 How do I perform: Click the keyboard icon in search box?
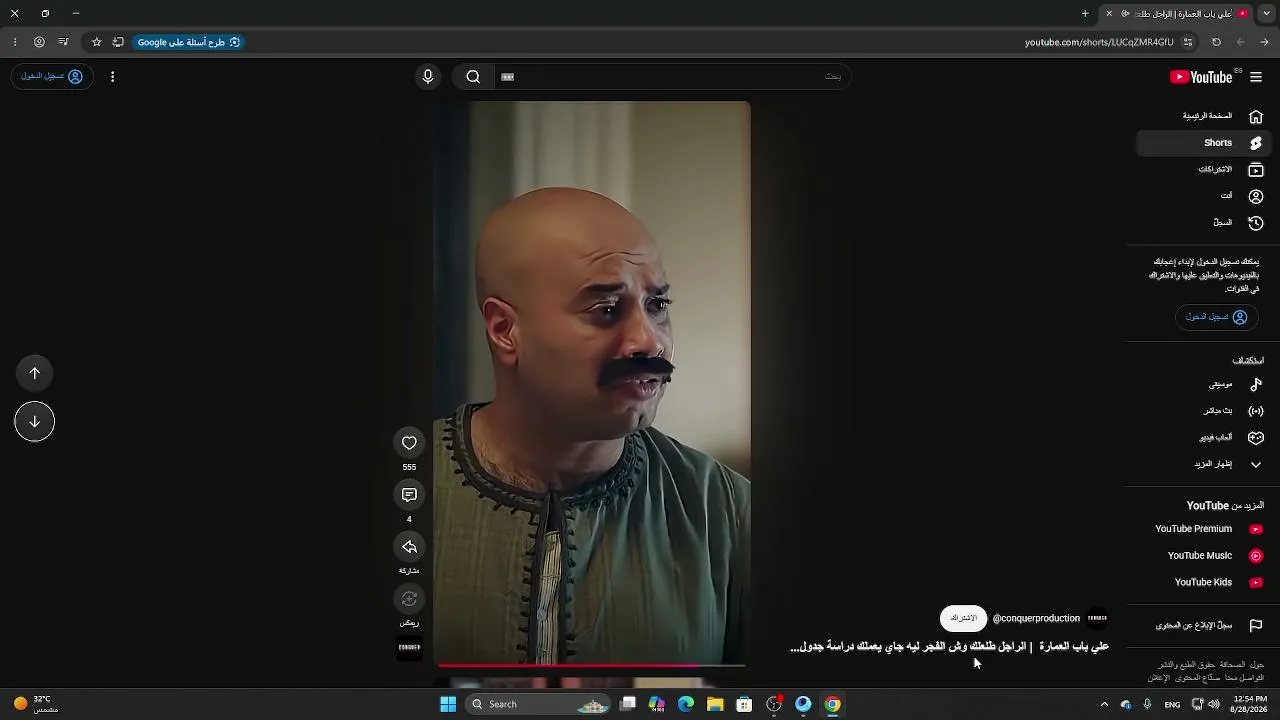pyautogui.click(x=507, y=77)
